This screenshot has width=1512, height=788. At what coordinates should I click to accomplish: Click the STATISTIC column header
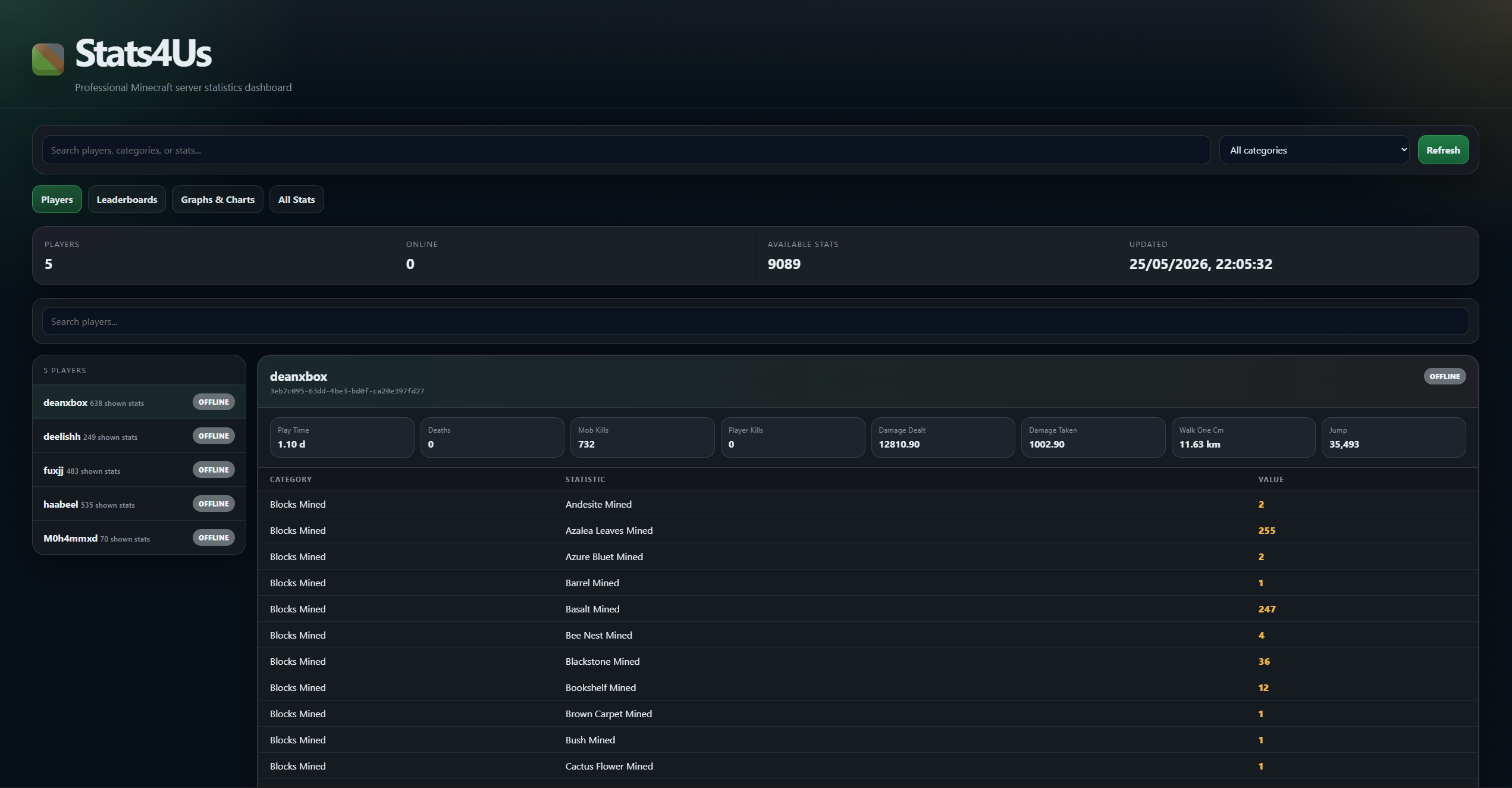[585, 480]
